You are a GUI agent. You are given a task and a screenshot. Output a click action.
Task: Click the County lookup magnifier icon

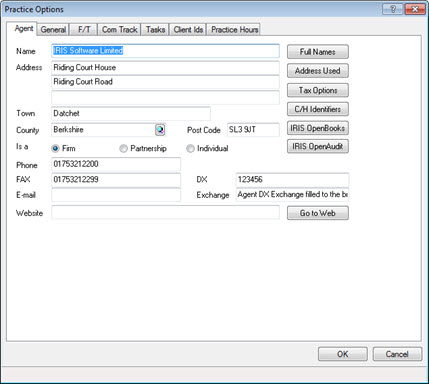(160, 130)
